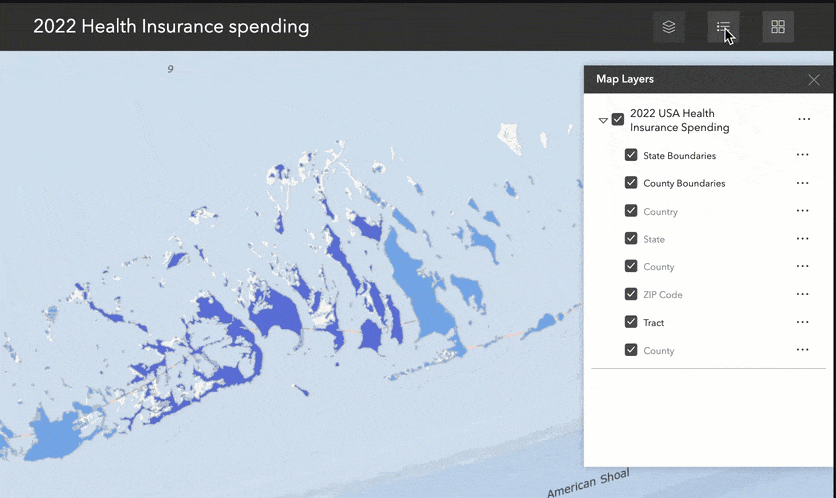Hide the ZIP Code layer checkbox
This screenshot has height=498, width=836.
pos(631,294)
